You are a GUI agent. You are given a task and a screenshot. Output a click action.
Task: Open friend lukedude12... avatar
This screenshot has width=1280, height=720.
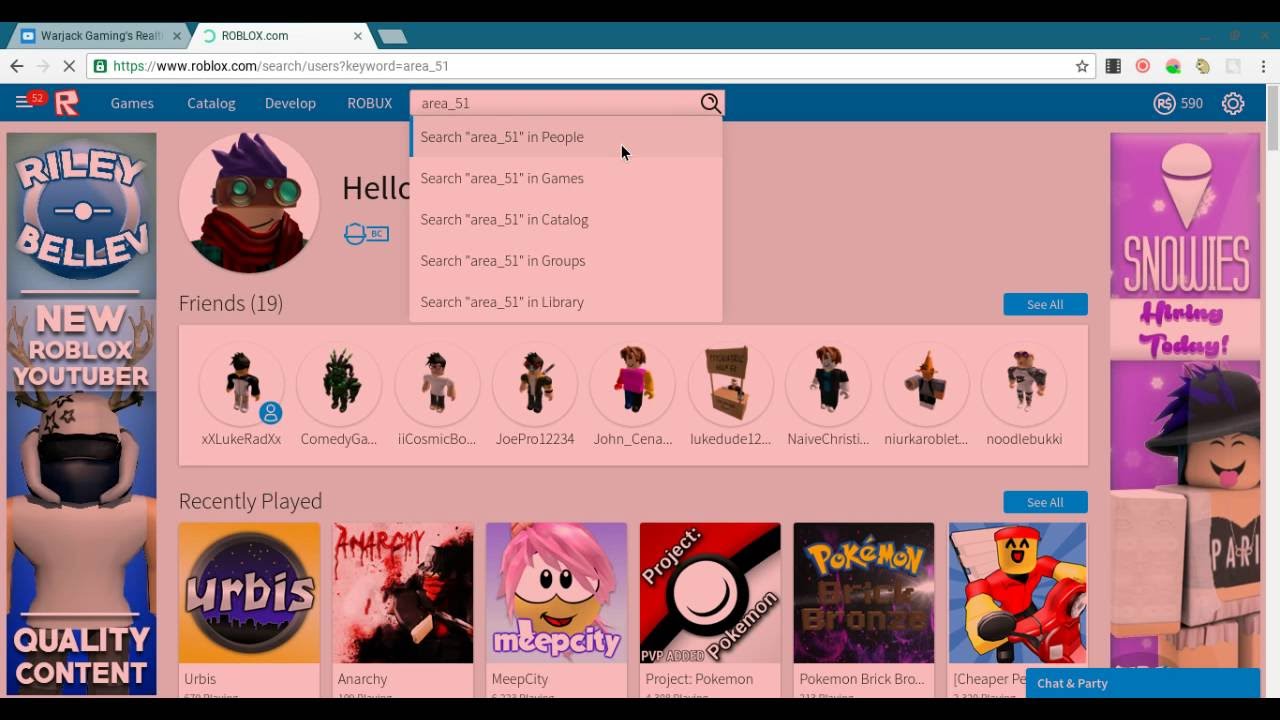(730, 383)
